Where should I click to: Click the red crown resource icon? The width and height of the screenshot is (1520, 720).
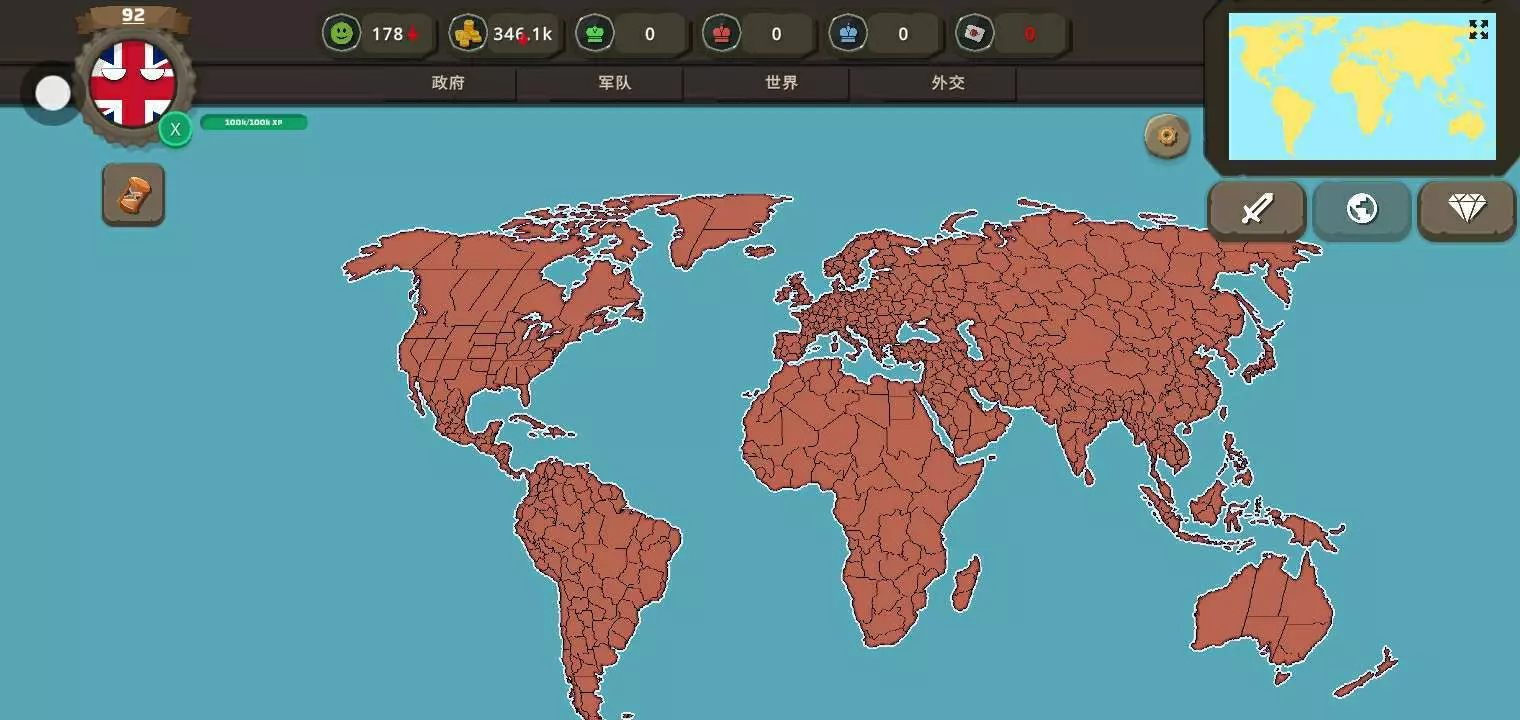point(721,34)
